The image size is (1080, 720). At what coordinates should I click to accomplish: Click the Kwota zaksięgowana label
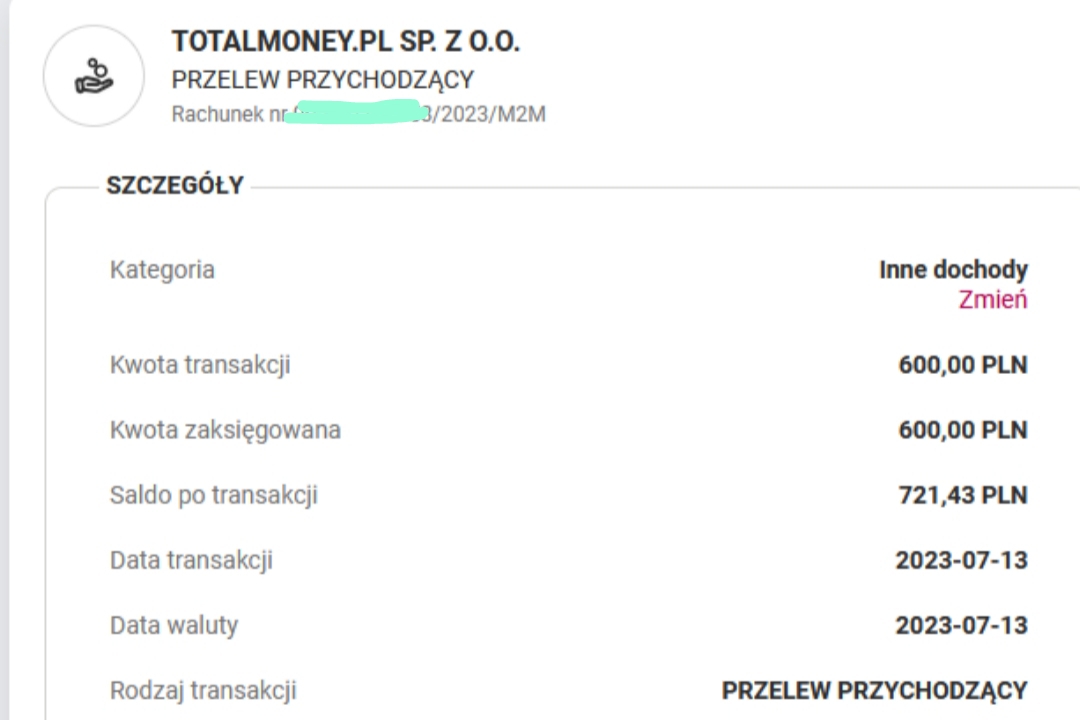[225, 430]
